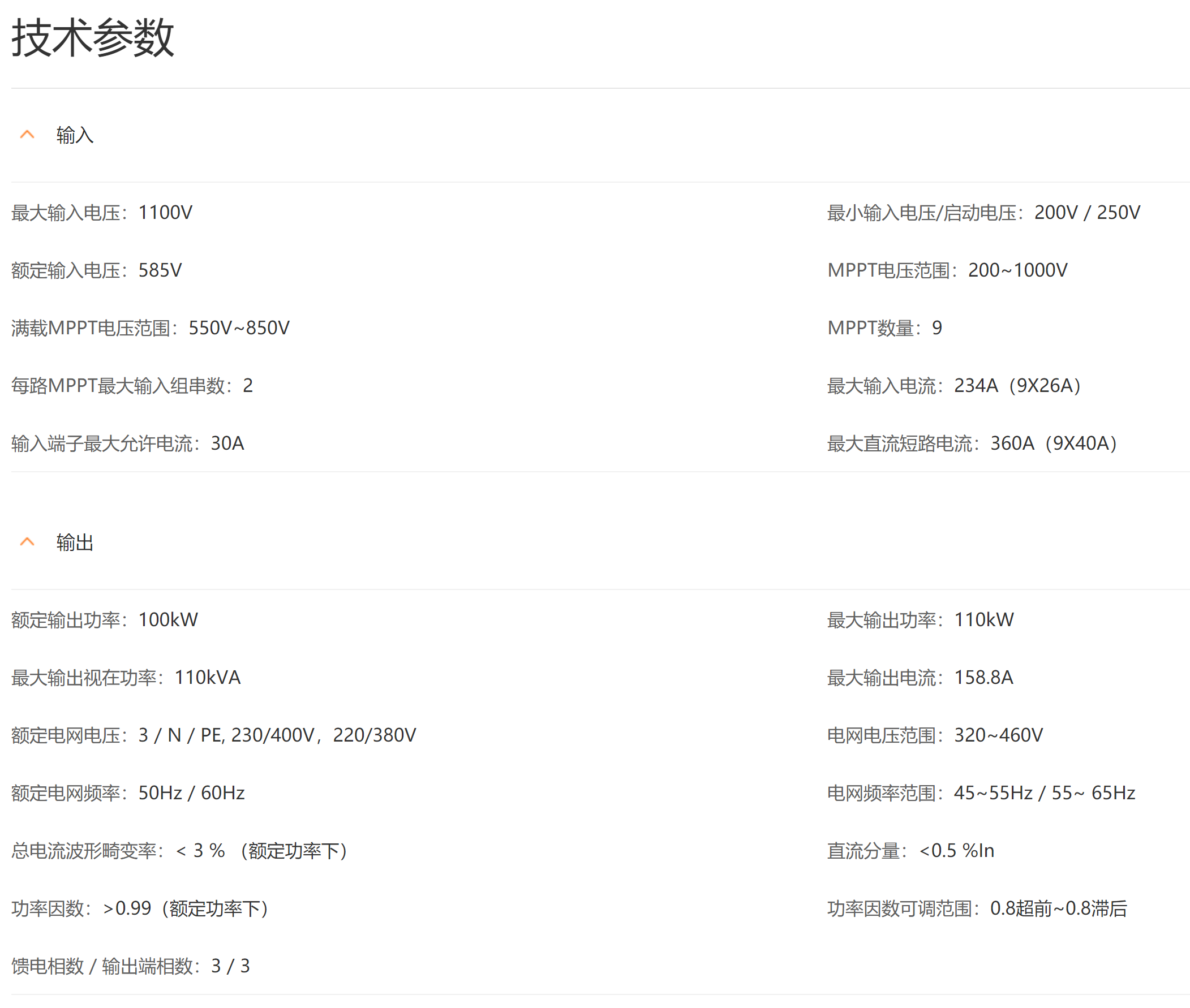Click the MPPT数量 9 specification
Image resolution: width=1190 pixels, height=1008 pixels.
coord(884,328)
